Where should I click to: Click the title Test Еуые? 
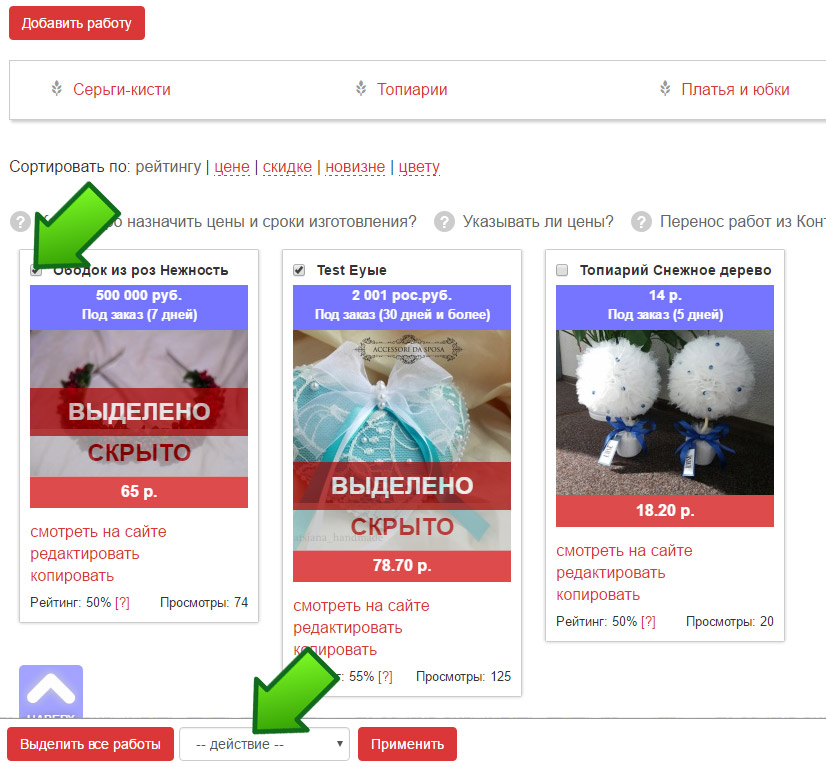pyautogui.click(x=351, y=270)
